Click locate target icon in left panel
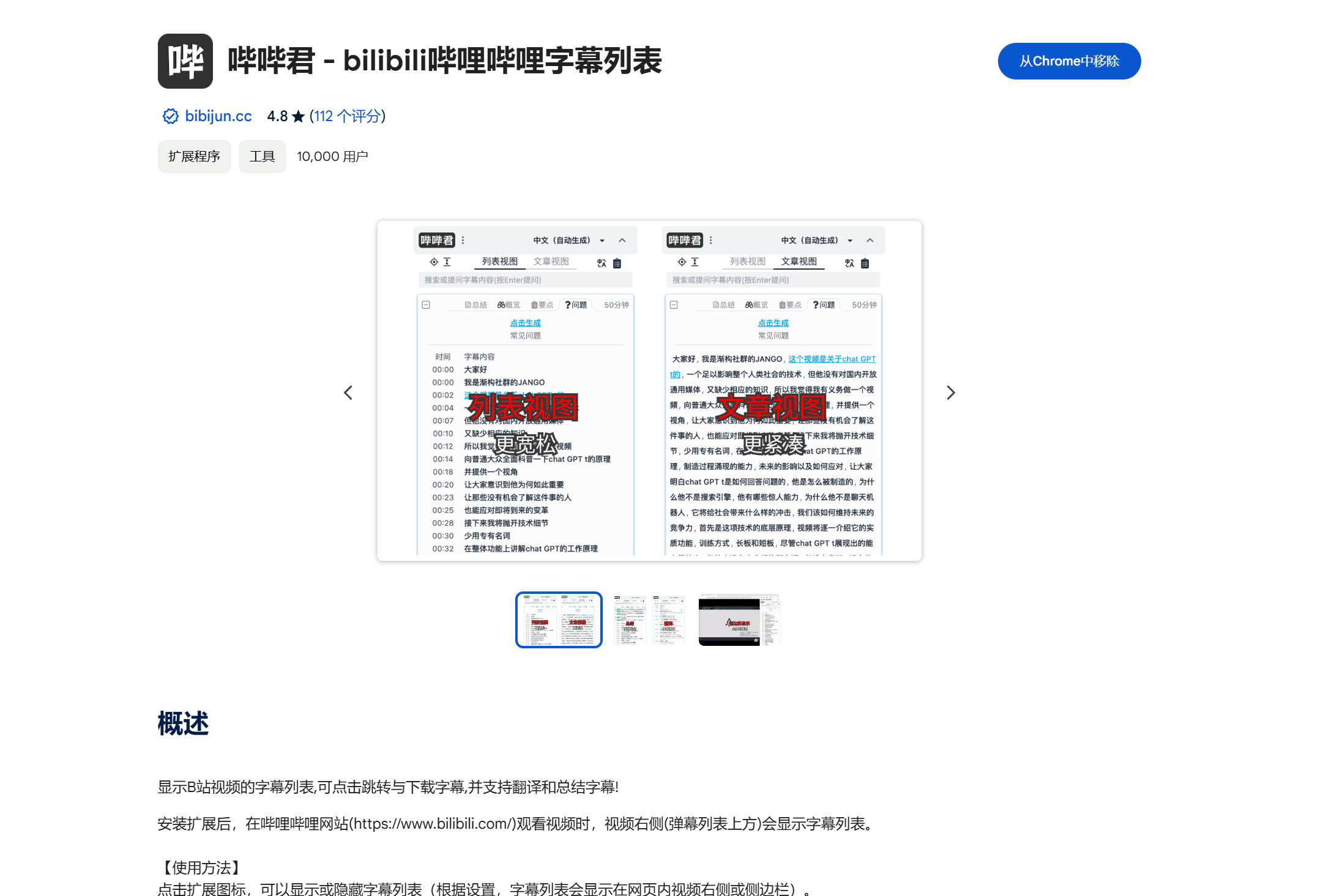The height and width of the screenshot is (896, 1326). pyautogui.click(x=434, y=262)
